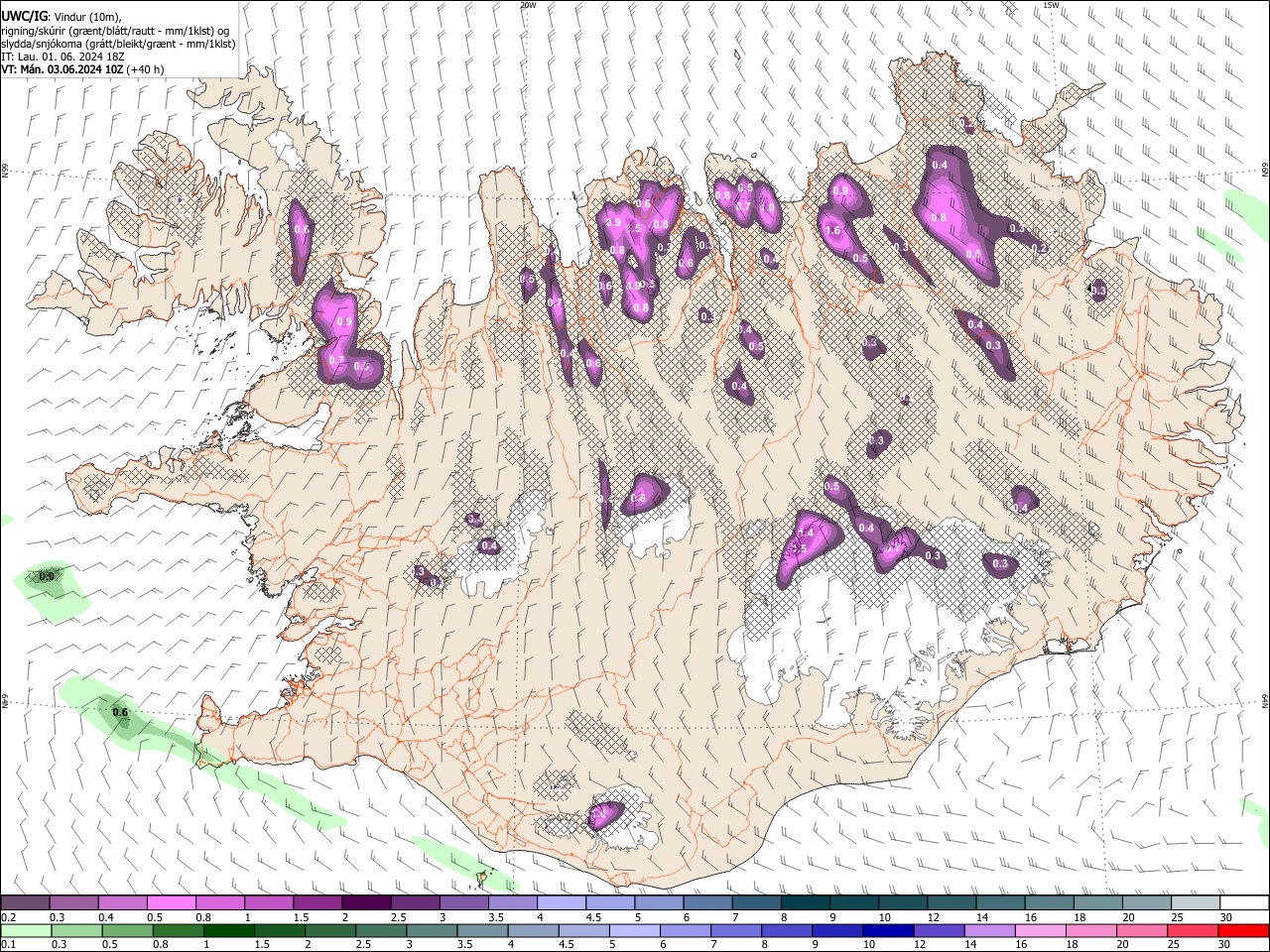
Task: Click the 'rigning/skúrir' description line in the header
Action: click(x=115, y=30)
